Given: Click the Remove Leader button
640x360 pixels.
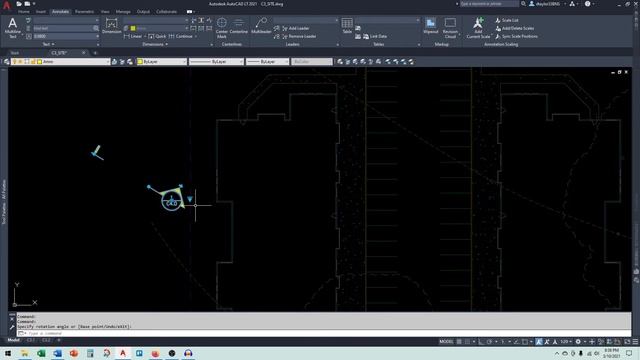Looking at the screenshot, I should pyautogui.click(x=298, y=36).
